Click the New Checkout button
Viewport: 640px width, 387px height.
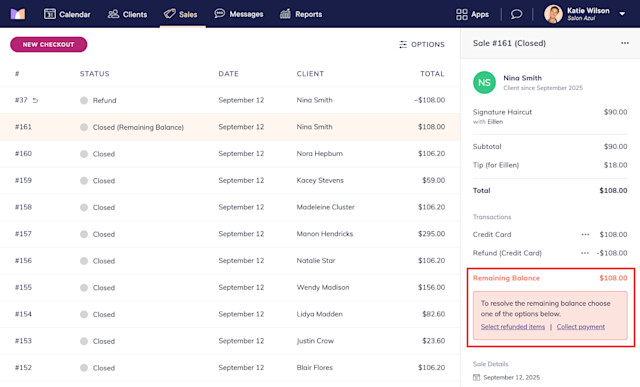coord(49,44)
